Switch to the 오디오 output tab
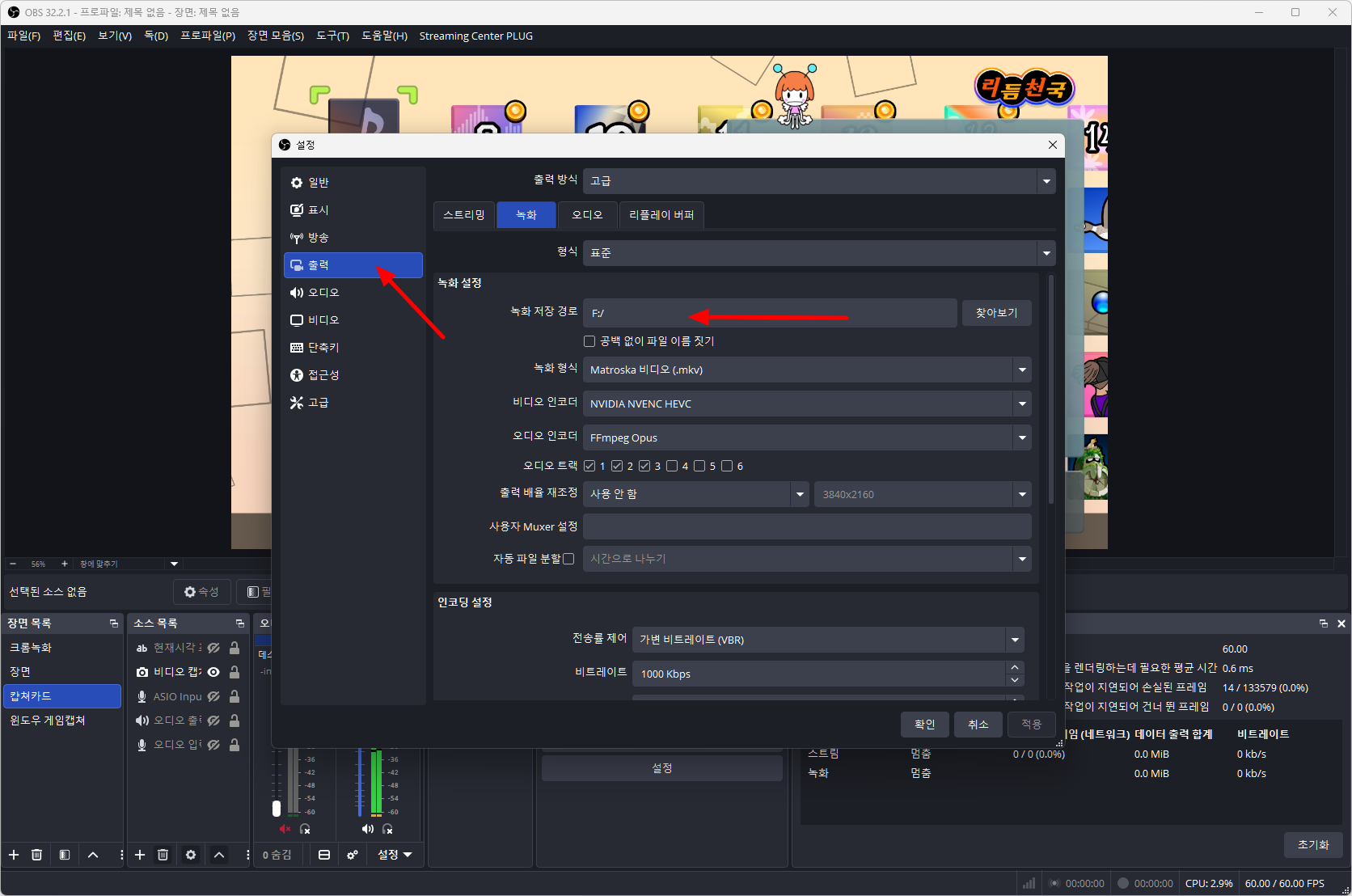The height and width of the screenshot is (896, 1352). (x=587, y=215)
